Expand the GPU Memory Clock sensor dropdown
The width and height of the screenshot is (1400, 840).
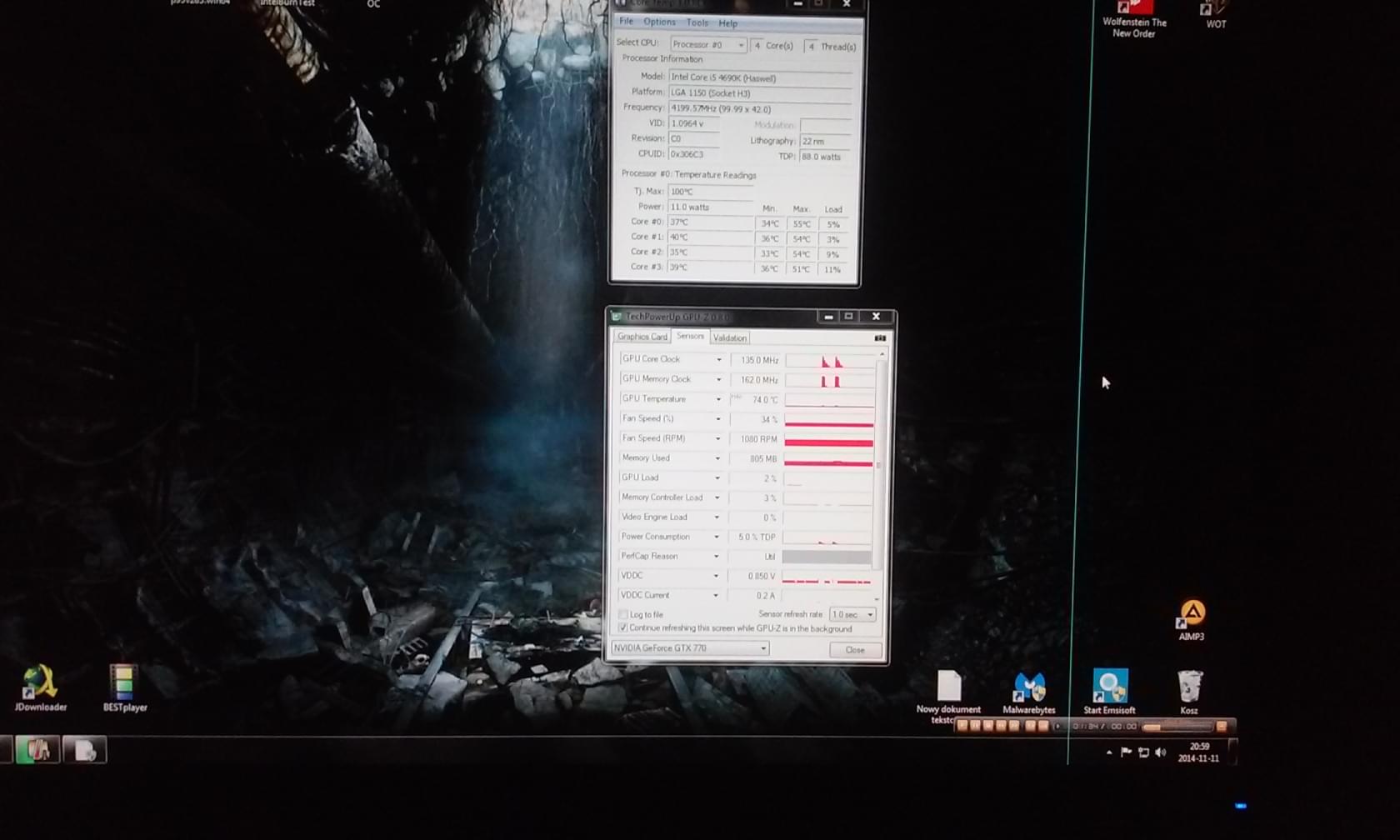(718, 379)
